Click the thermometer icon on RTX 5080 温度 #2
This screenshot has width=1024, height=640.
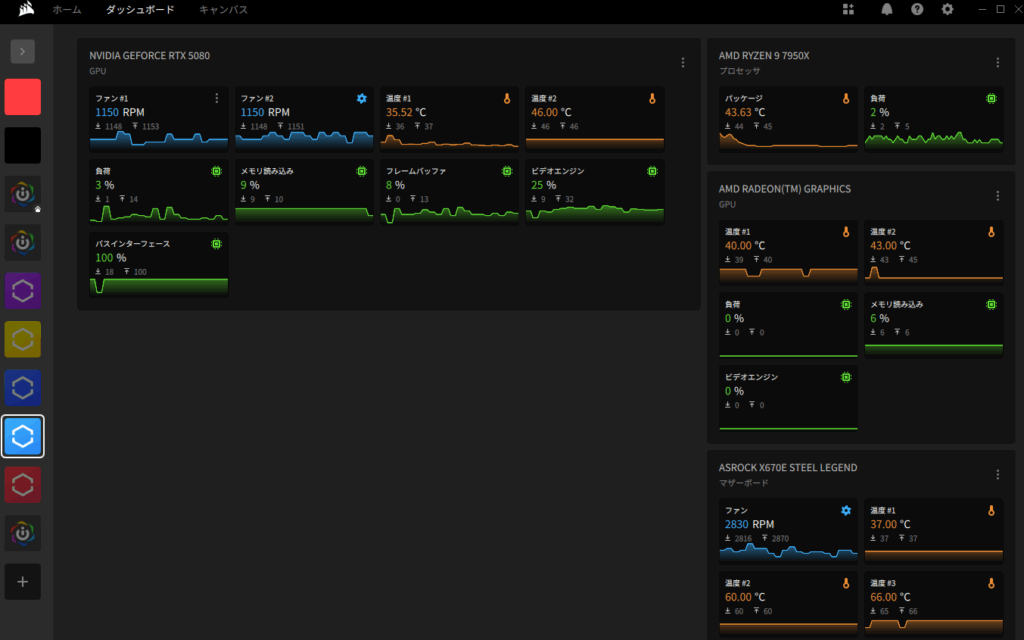click(652, 98)
